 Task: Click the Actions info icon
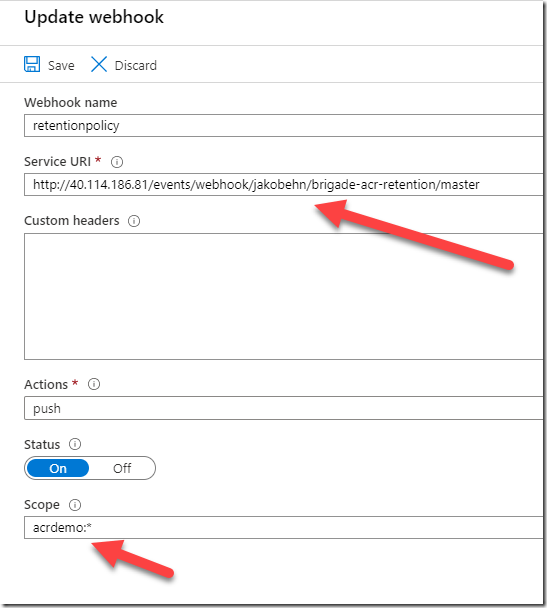[94, 384]
